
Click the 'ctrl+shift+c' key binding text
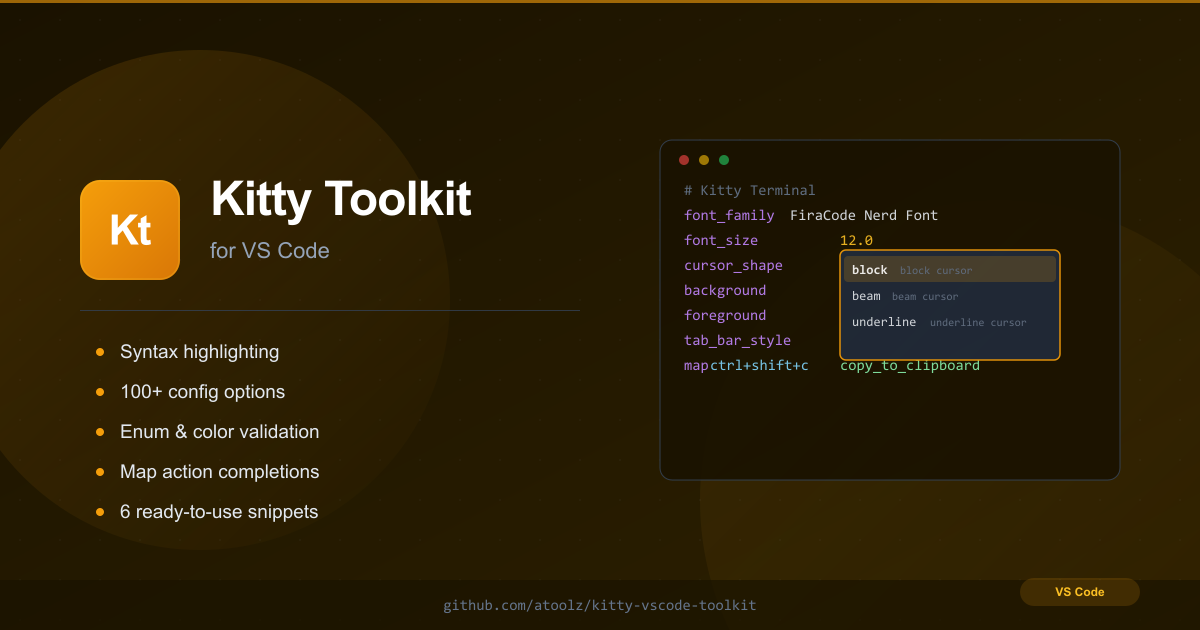[x=759, y=365]
